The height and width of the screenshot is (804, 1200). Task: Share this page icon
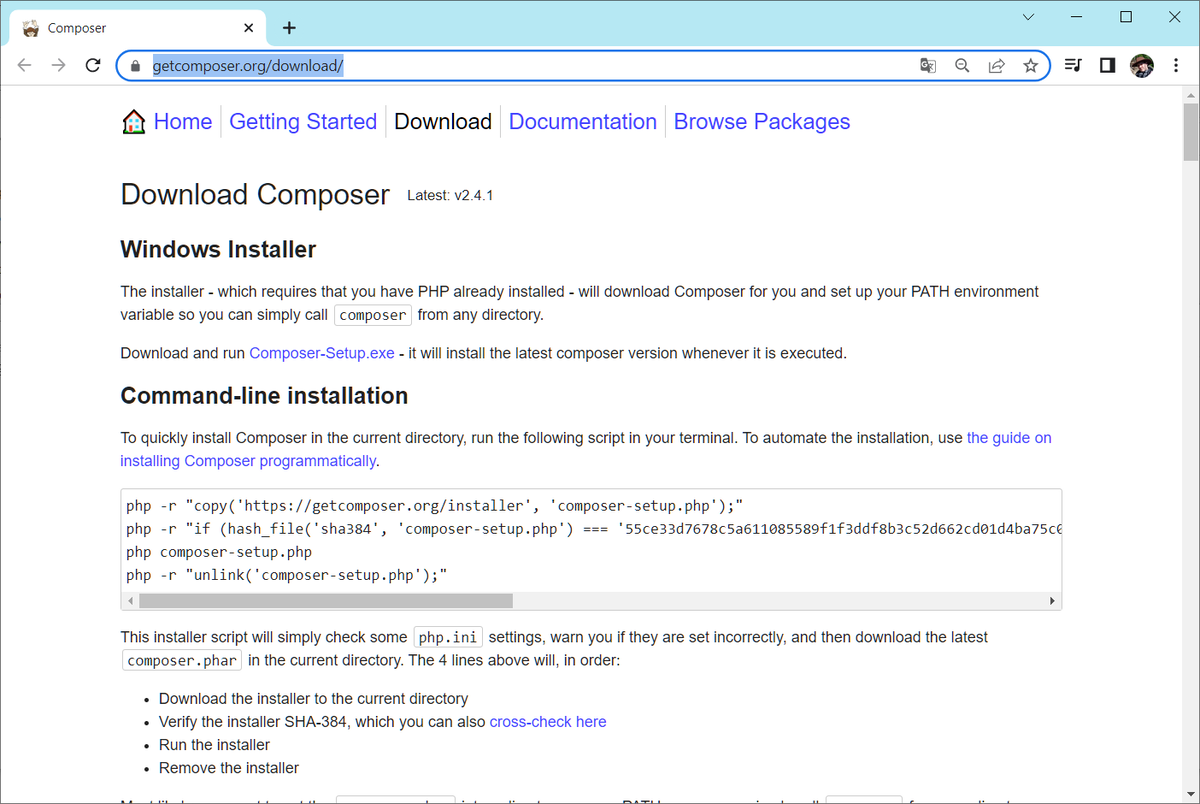click(x=996, y=66)
